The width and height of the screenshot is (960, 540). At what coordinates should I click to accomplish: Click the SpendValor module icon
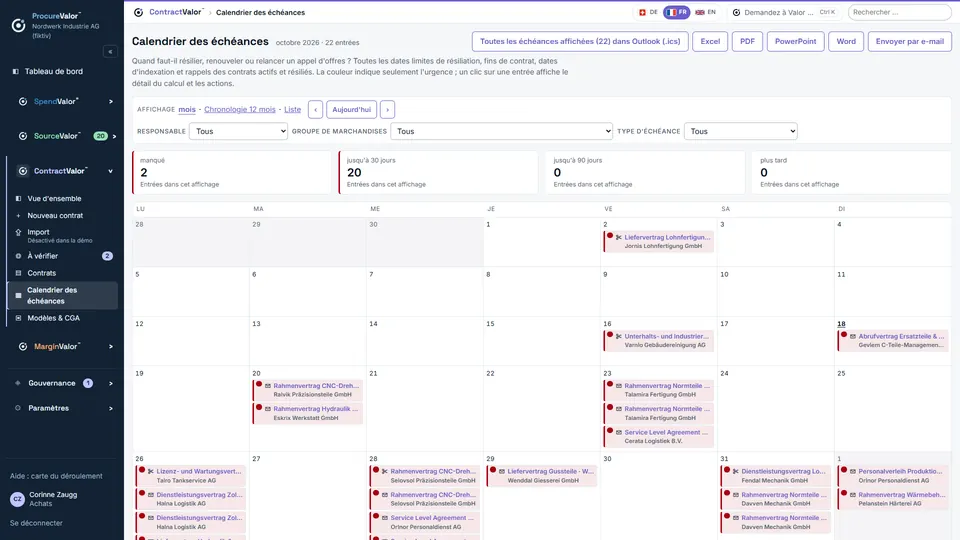point(23,102)
